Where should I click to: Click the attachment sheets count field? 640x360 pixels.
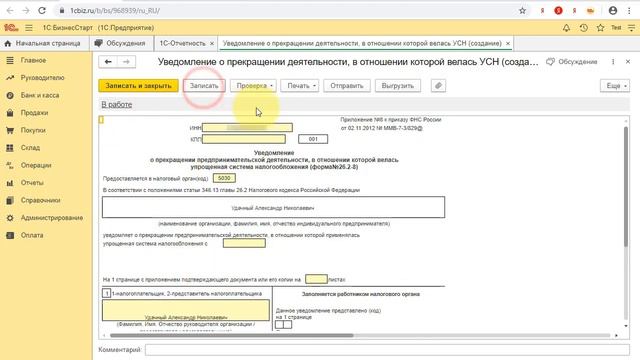pyautogui.click(x=316, y=280)
